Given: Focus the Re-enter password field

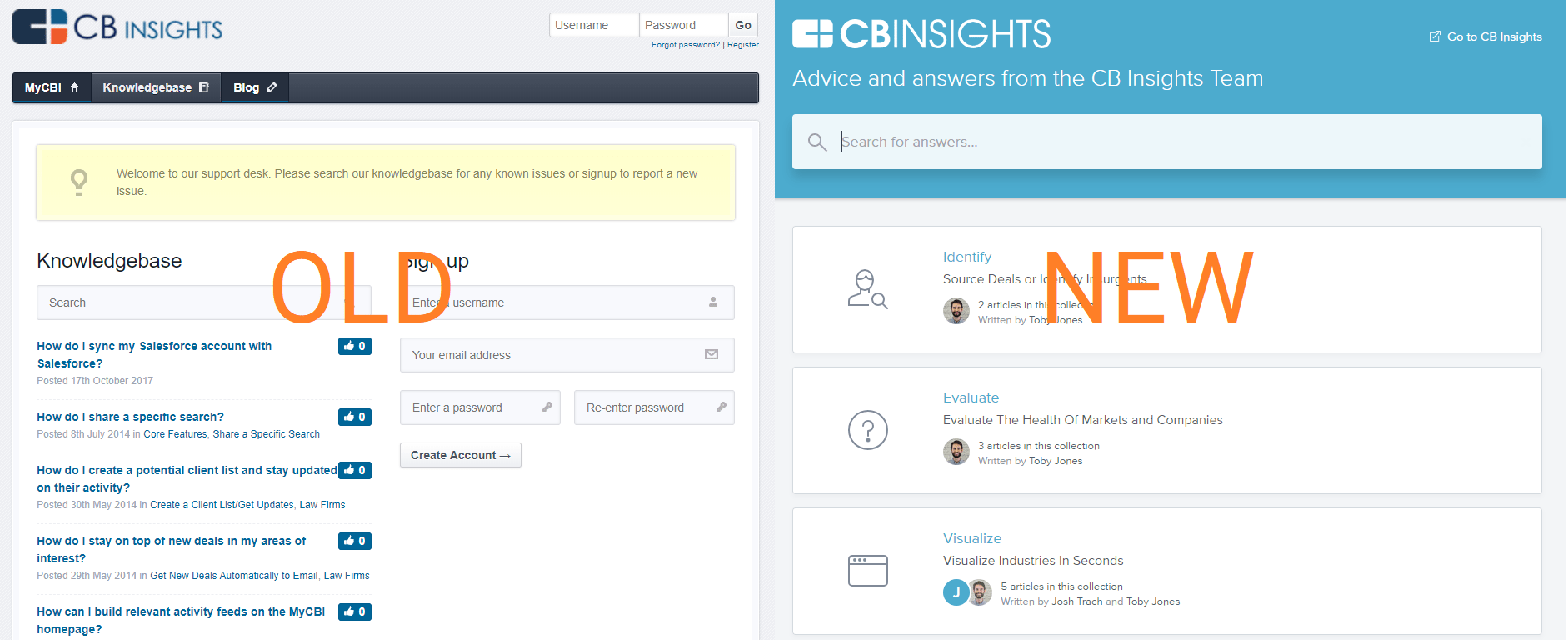Looking at the screenshot, I should coord(655,407).
